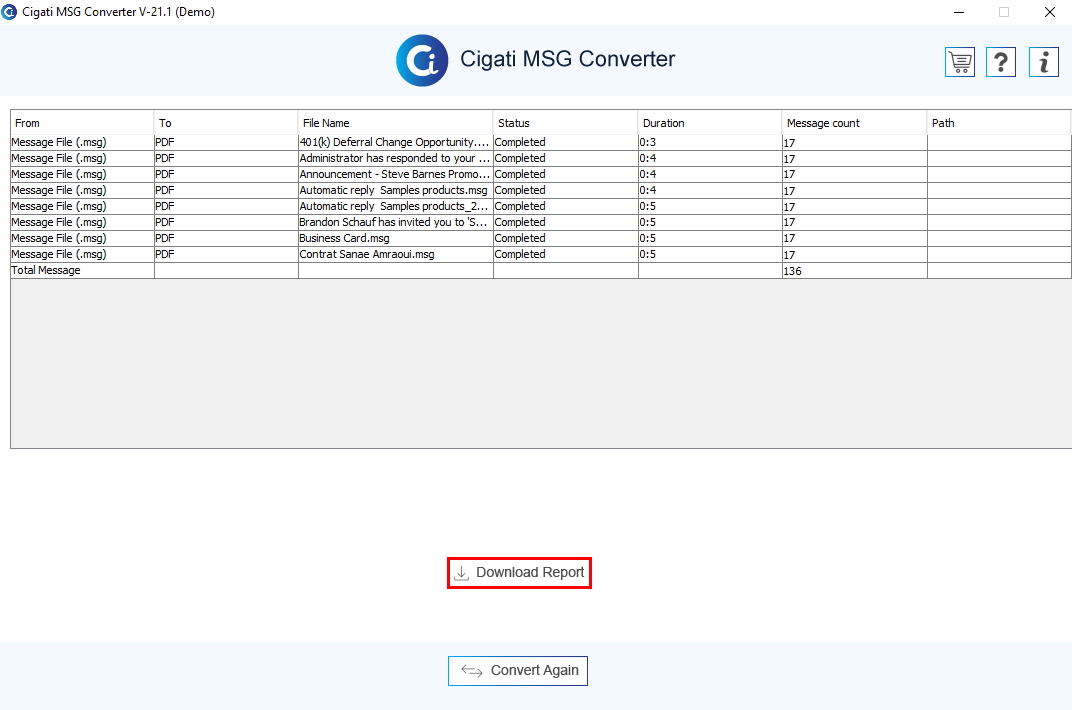The width and height of the screenshot is (1072, 710).
Task: Click the 'Total Message' row label
Action: (x=46, y=270)
